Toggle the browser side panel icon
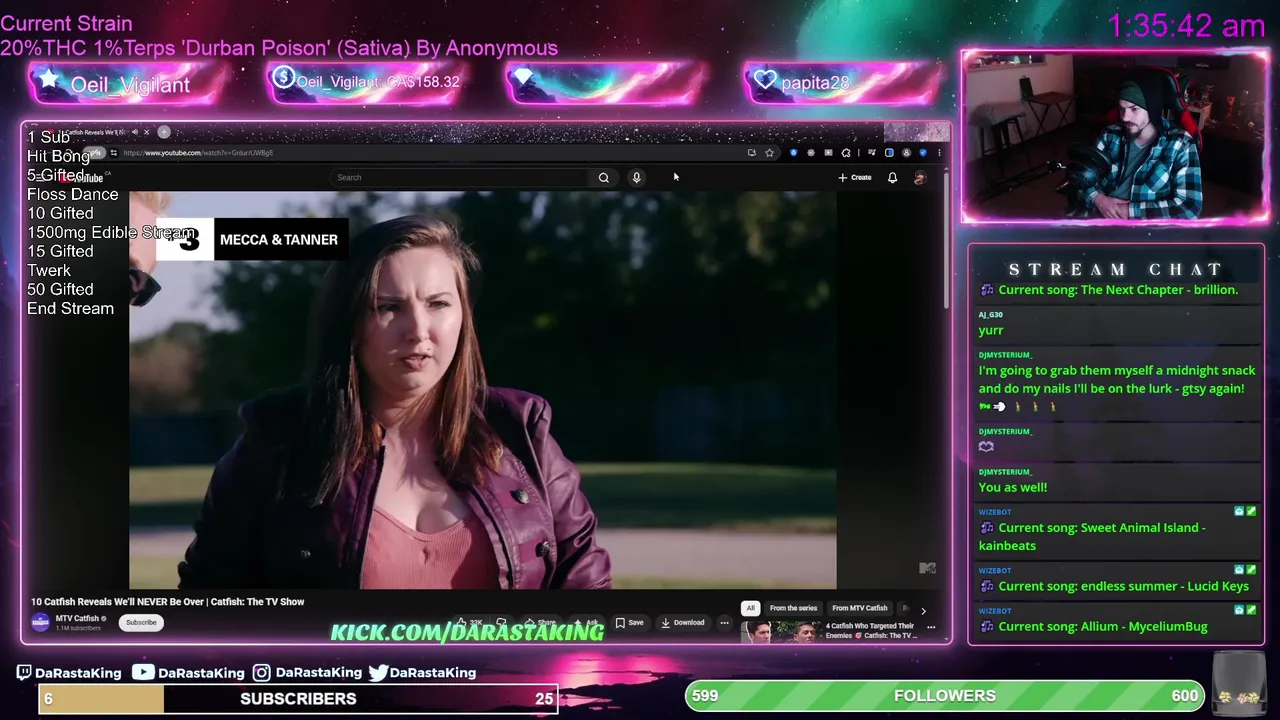Screen dimensions: 1280x720 point(889,153)
